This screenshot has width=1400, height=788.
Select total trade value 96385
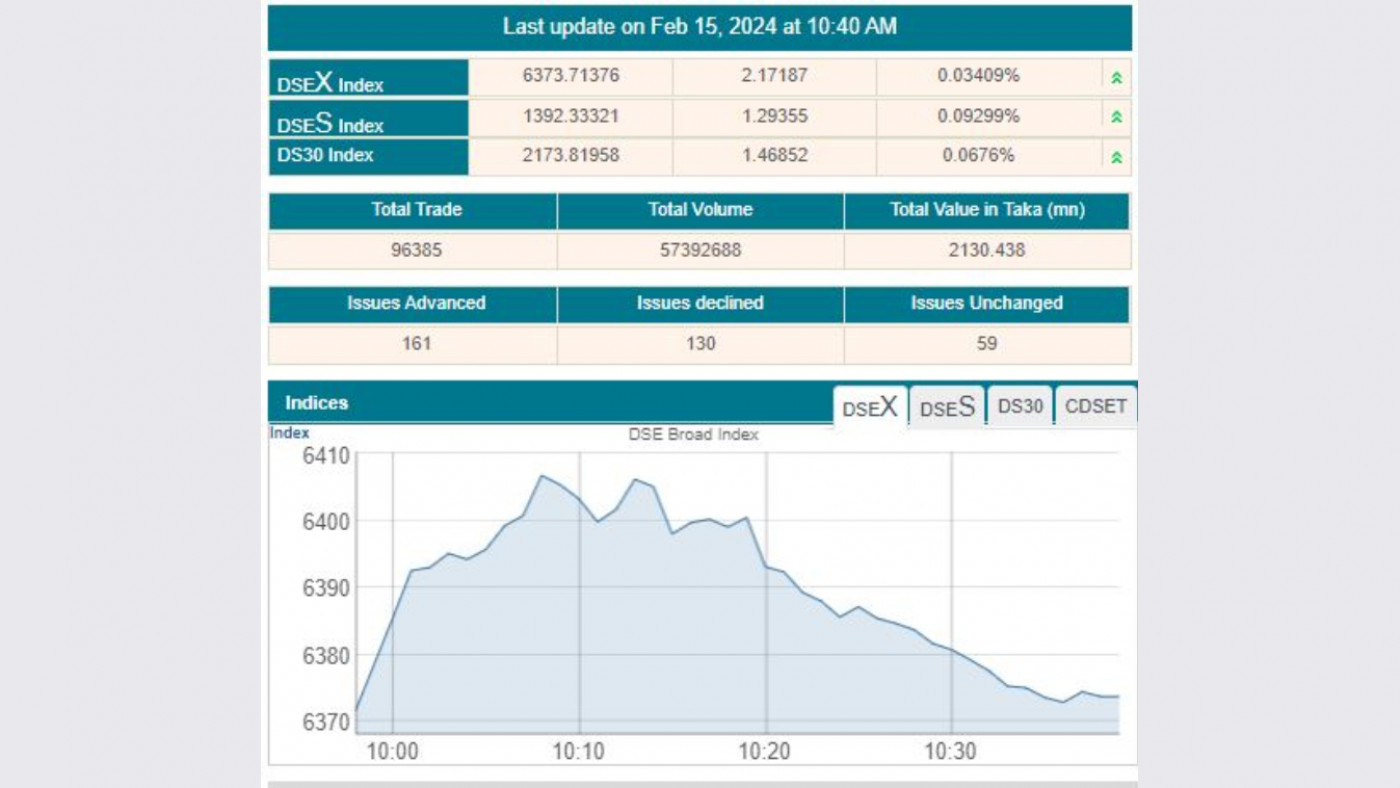pyautogui.click(x=416, y=250)
